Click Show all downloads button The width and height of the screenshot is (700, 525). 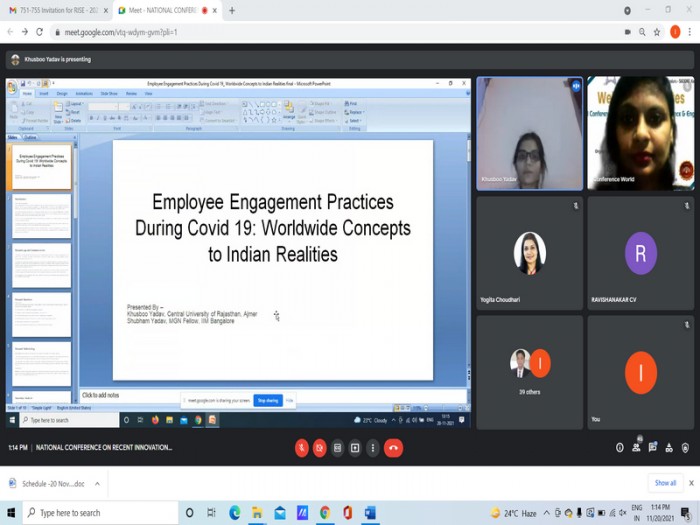coord(665,483)
